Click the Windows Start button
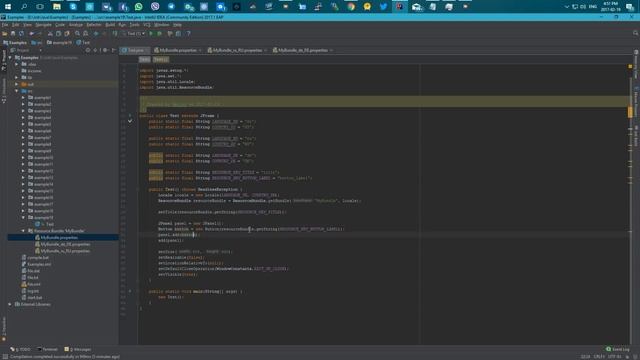The image size is (640, 360). tap(8, 6)
